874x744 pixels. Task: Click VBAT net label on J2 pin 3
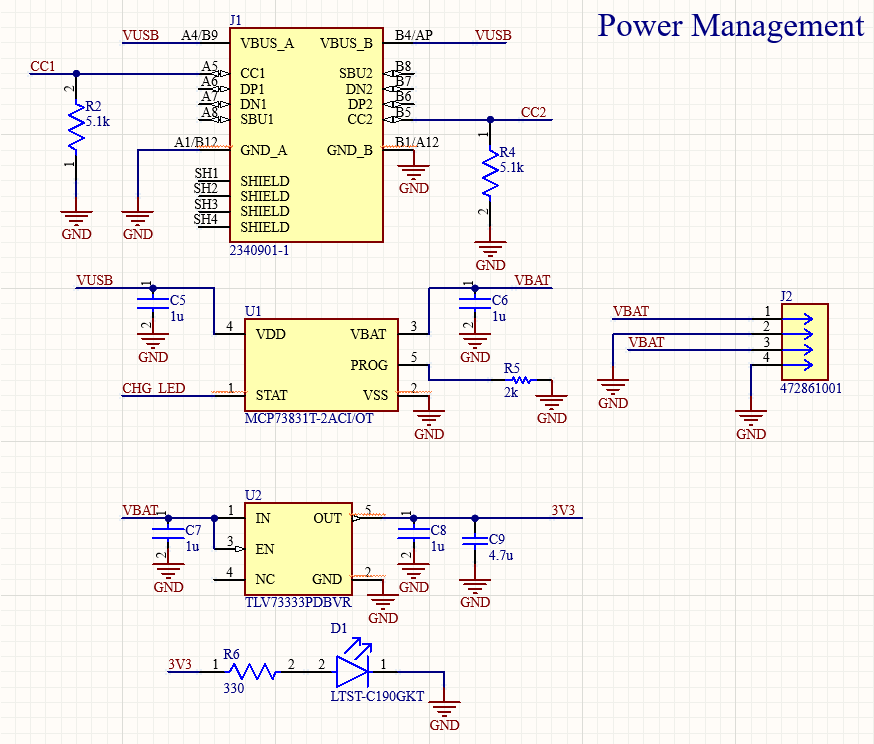(x=646, y=342)
